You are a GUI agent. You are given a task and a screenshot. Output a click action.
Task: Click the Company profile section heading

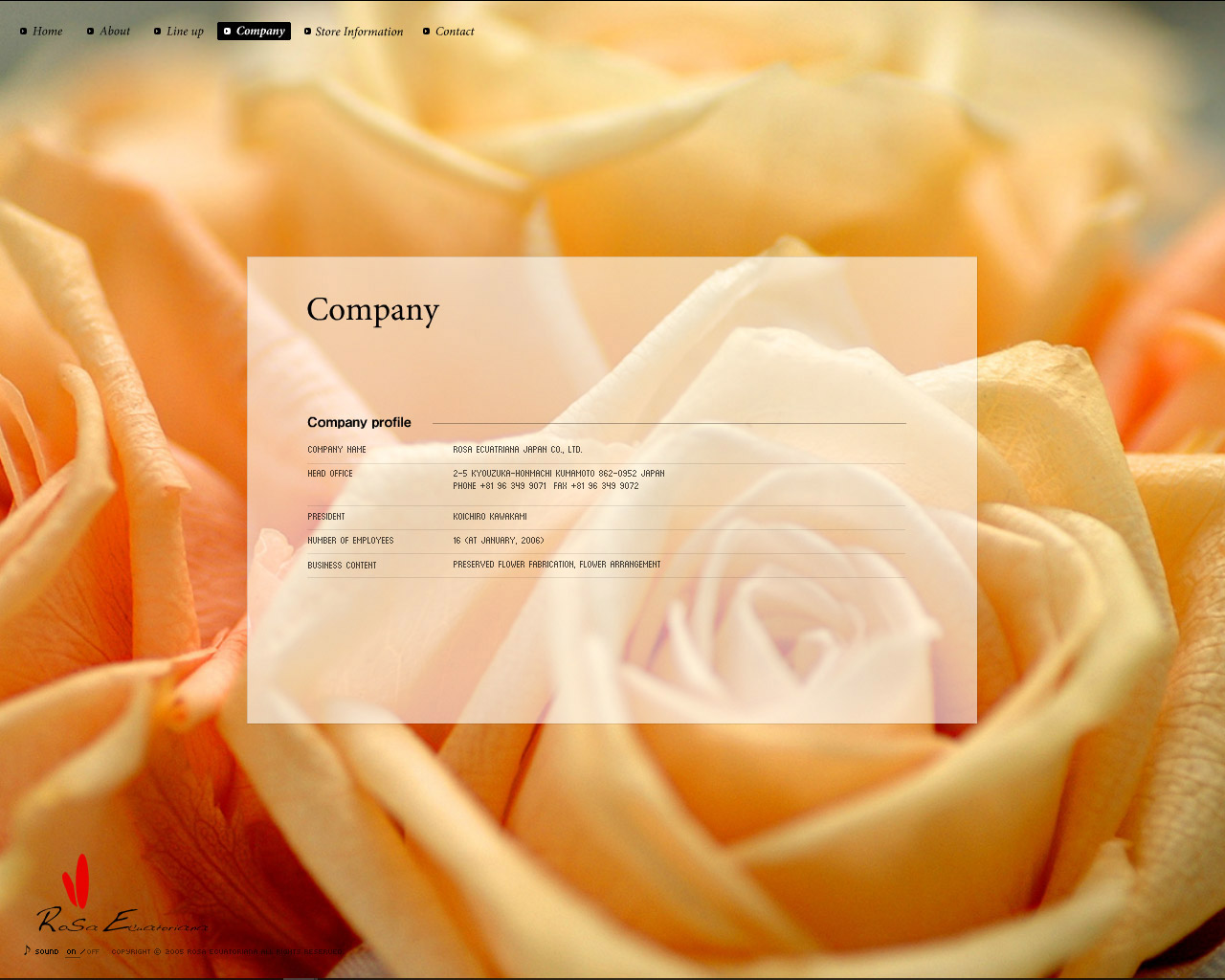pos(359,422)
